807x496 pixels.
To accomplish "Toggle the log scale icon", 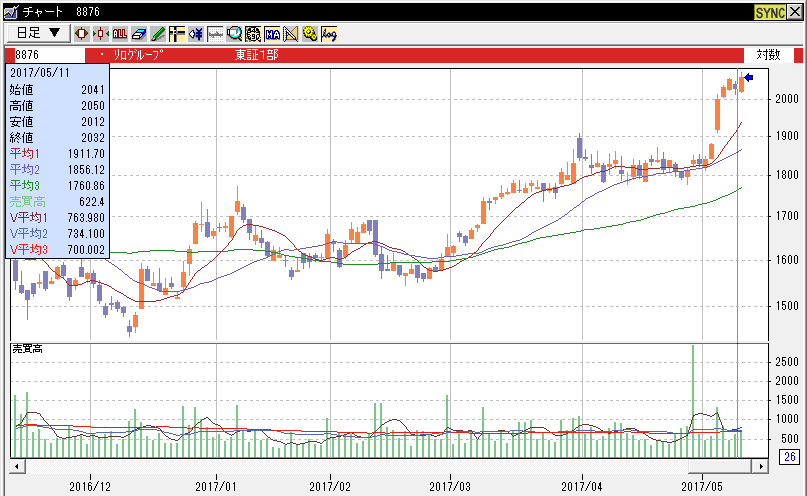I will coord(329,33).
